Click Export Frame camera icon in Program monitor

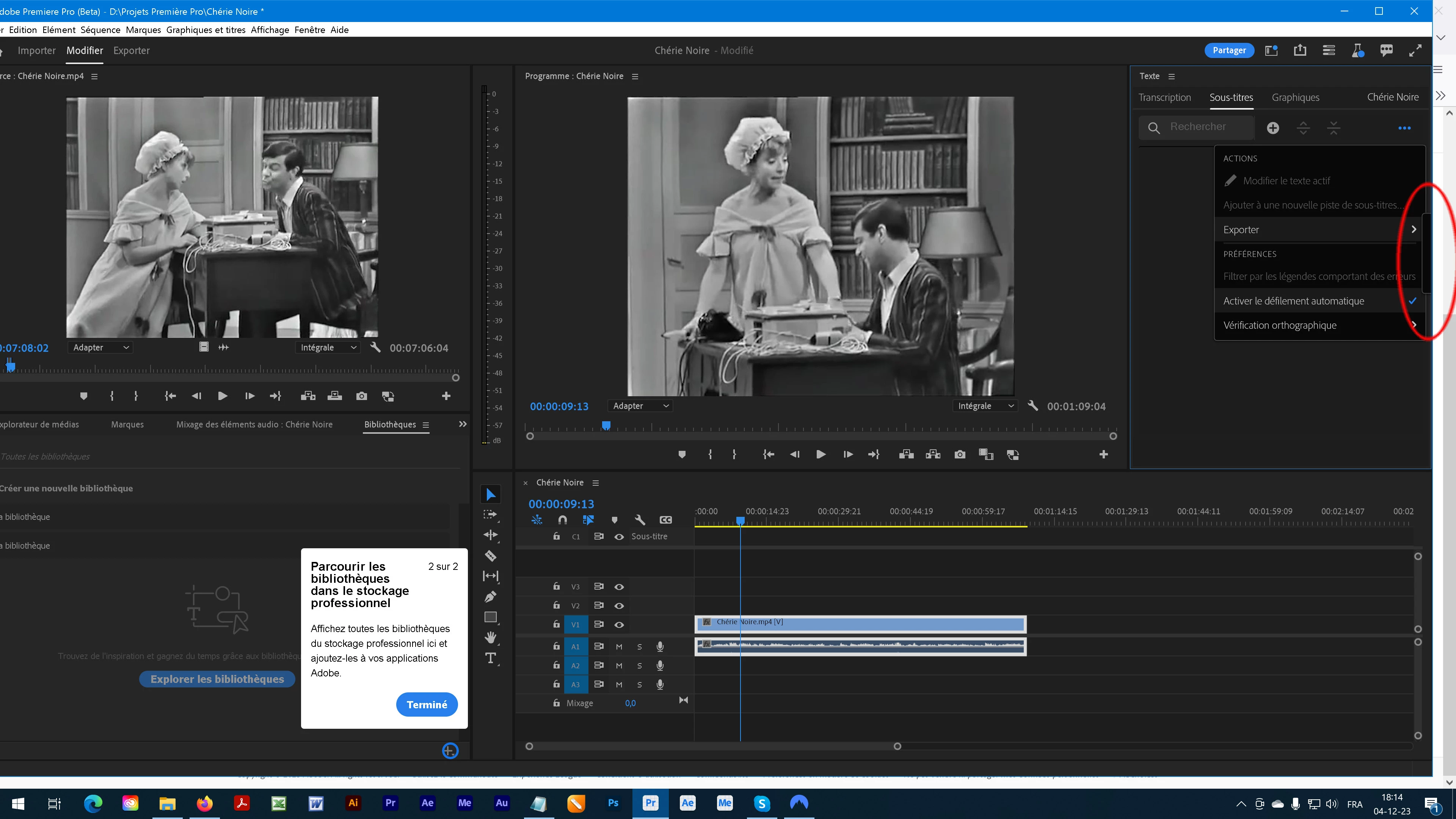tap(960, 455)
